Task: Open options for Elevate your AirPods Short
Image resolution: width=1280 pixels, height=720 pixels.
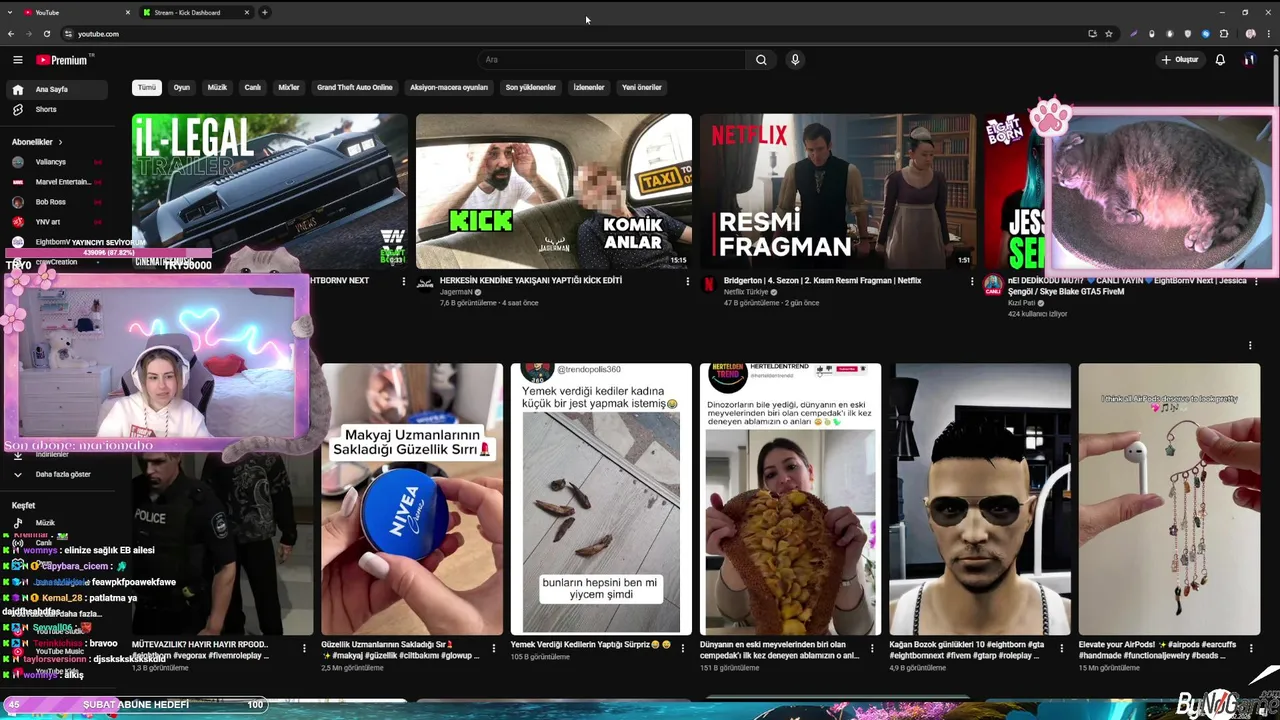Action: (1251, 649)
